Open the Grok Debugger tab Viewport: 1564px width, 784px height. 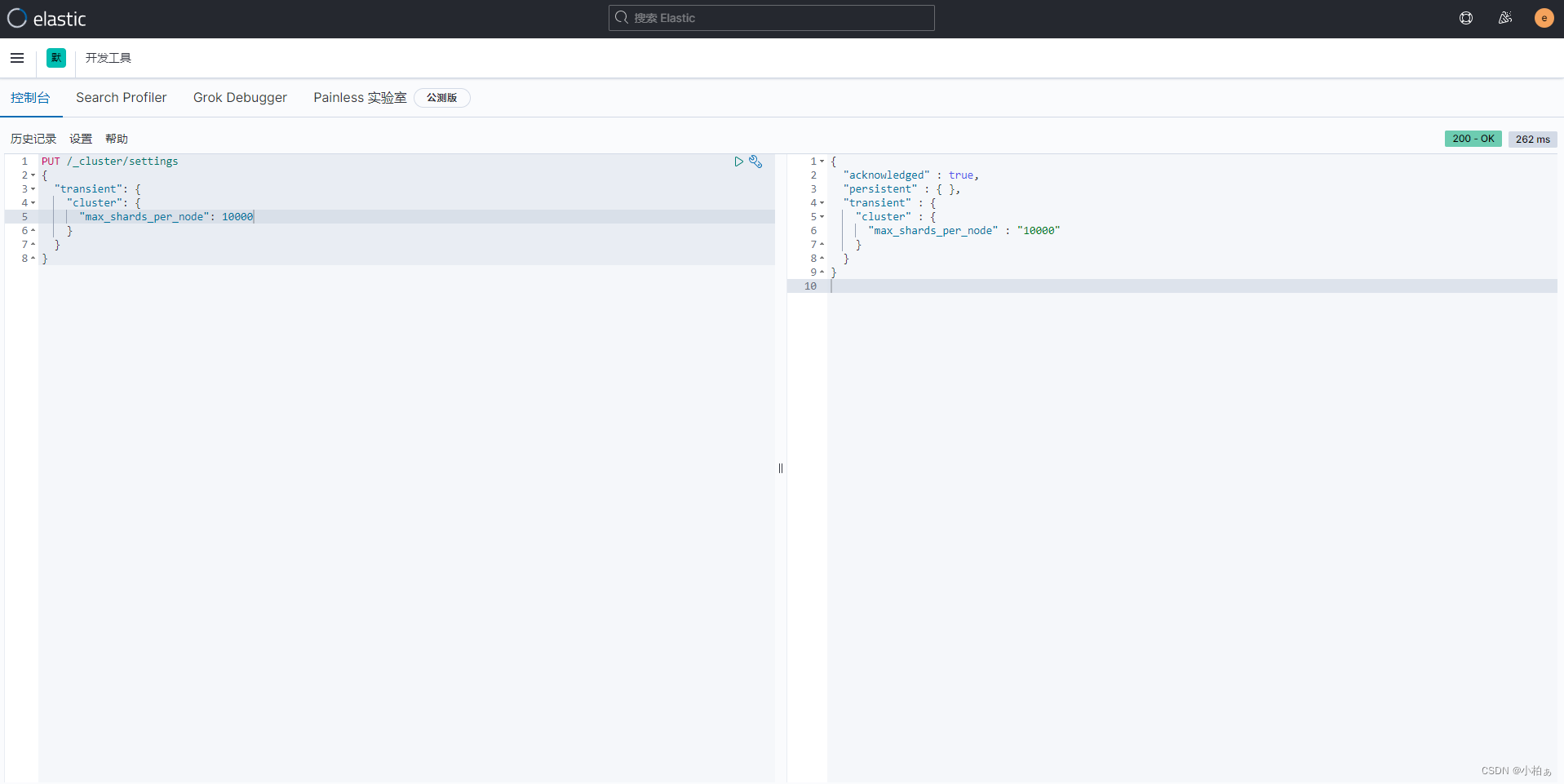(240, 98)
